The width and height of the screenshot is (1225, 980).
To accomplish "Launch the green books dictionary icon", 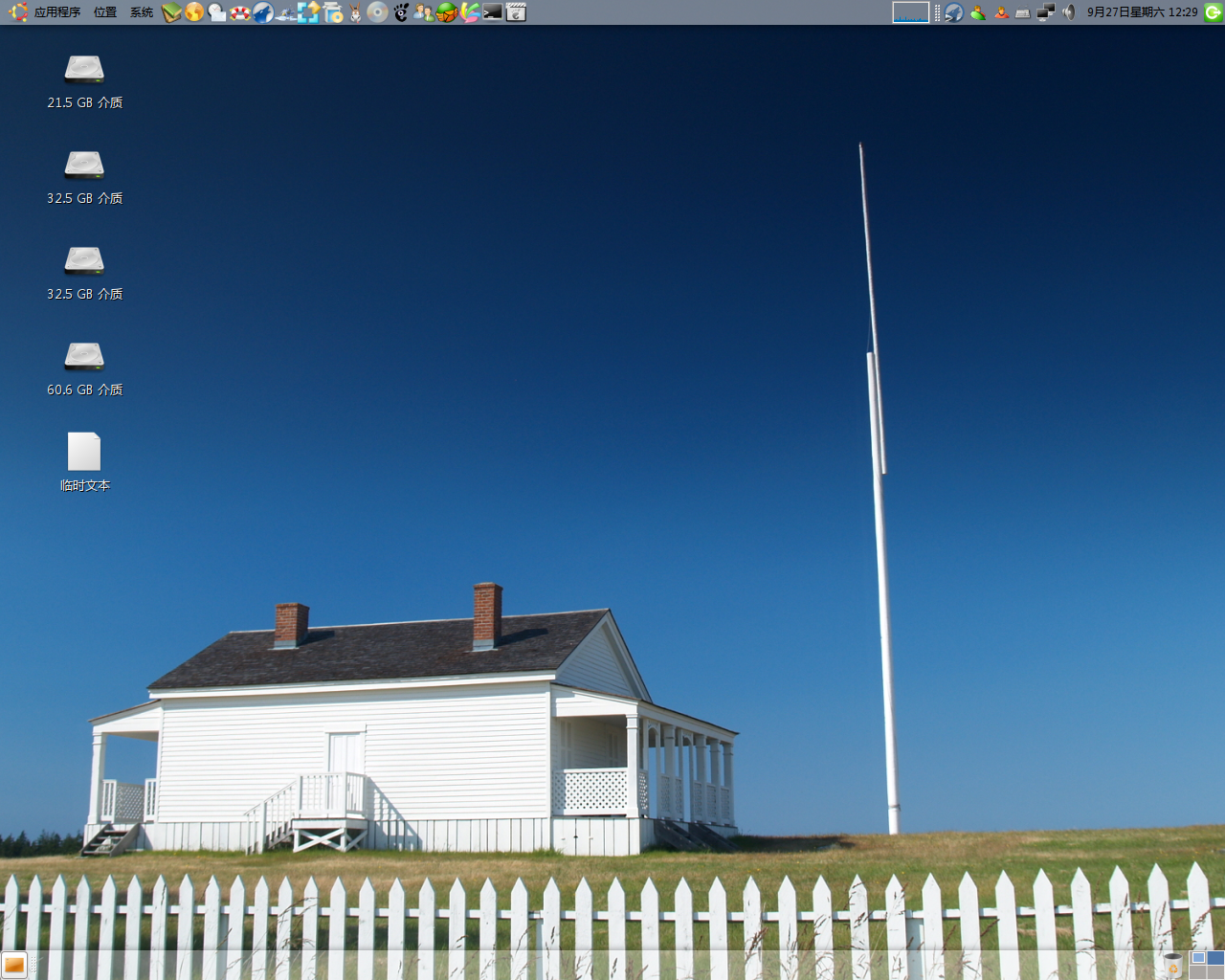I will click(171, 12).
